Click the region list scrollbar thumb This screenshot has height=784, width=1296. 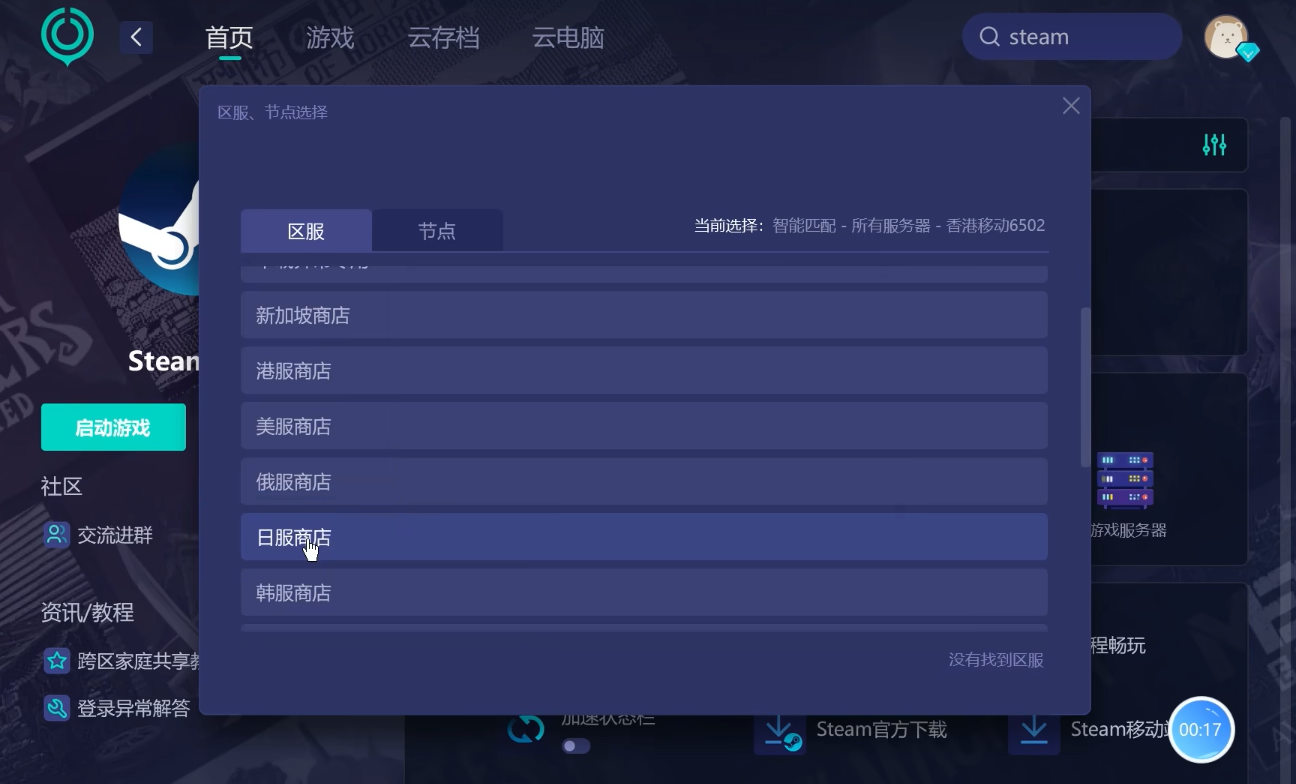click(x=1085, y=387)
